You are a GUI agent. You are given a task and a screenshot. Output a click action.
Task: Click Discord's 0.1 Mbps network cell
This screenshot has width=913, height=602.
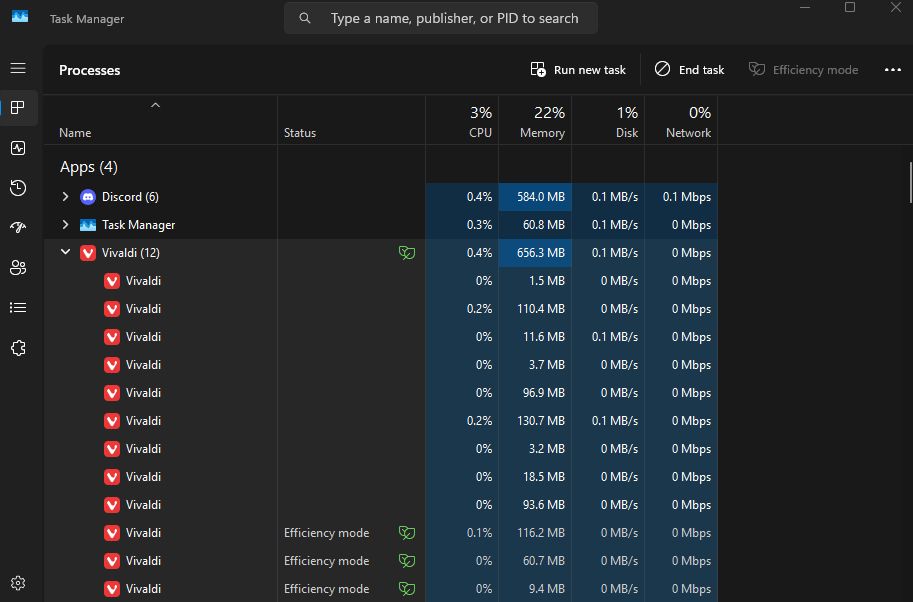click(681, 197)
